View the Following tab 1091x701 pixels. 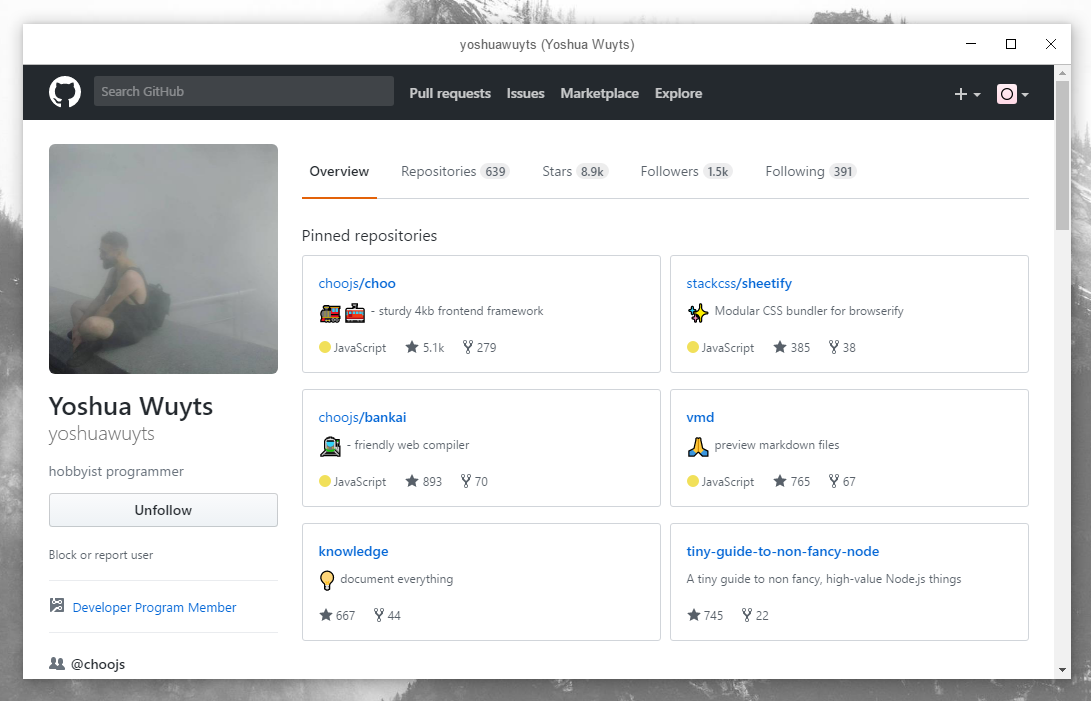(x=811, y=171)
